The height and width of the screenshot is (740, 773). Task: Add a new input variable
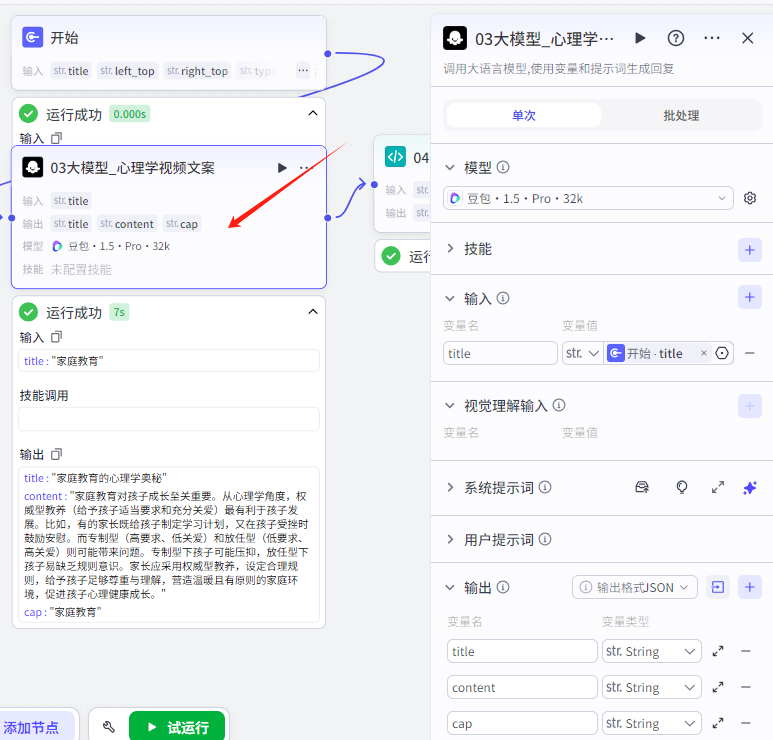(749, 297)
